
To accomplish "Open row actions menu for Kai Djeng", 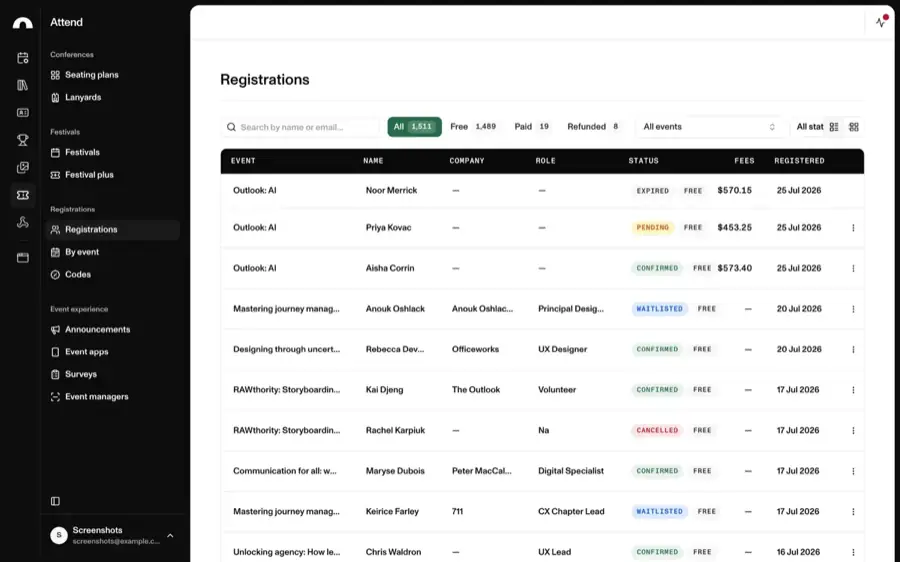I will coord(853,390).
